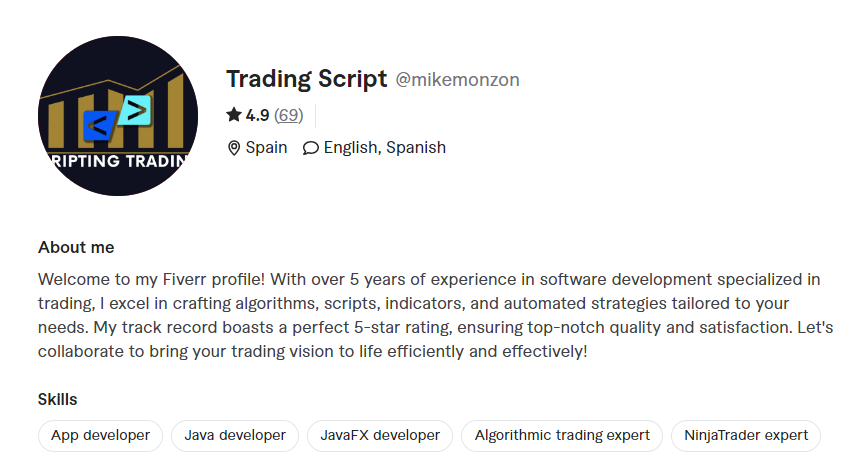Click the Trading Script seller name
Image resolution: width=857 pixels, height=460 pixels.
click(x=307, y=79)
